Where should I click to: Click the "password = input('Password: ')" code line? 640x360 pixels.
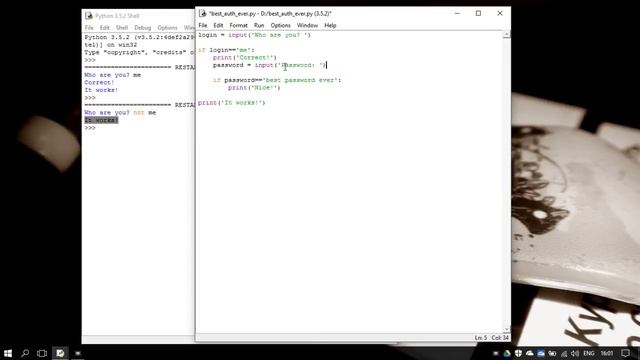point(269,65)
